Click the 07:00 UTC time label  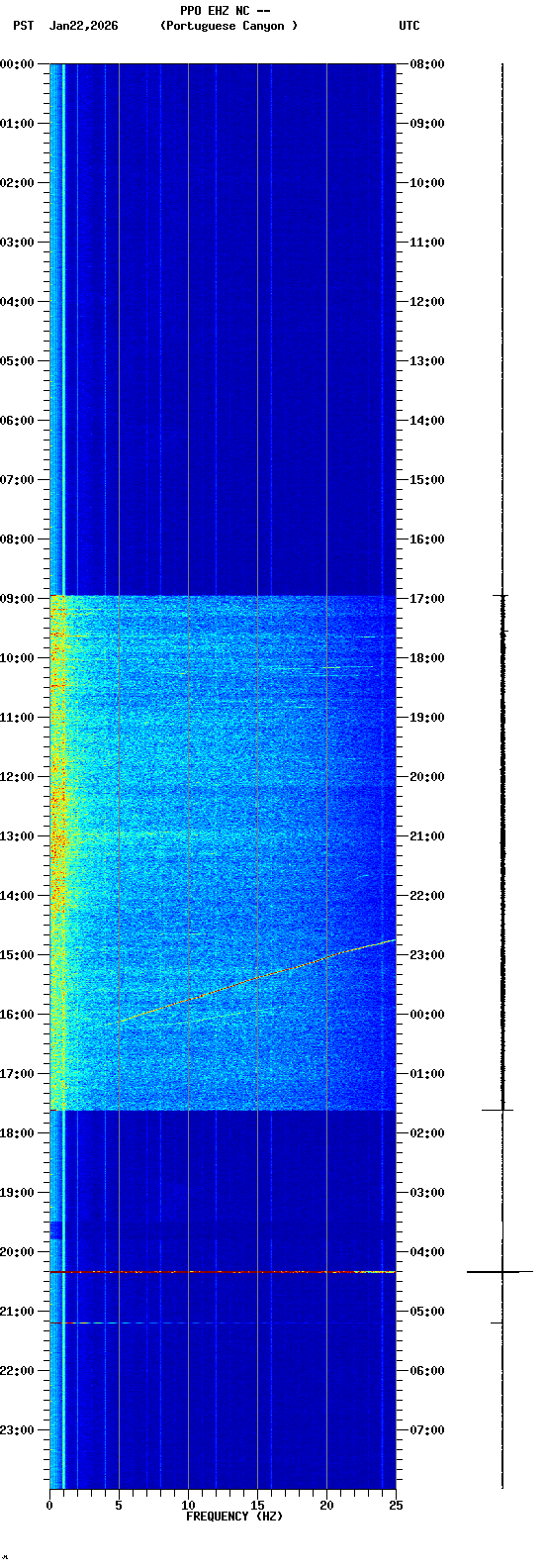[x=427, y=1430]
